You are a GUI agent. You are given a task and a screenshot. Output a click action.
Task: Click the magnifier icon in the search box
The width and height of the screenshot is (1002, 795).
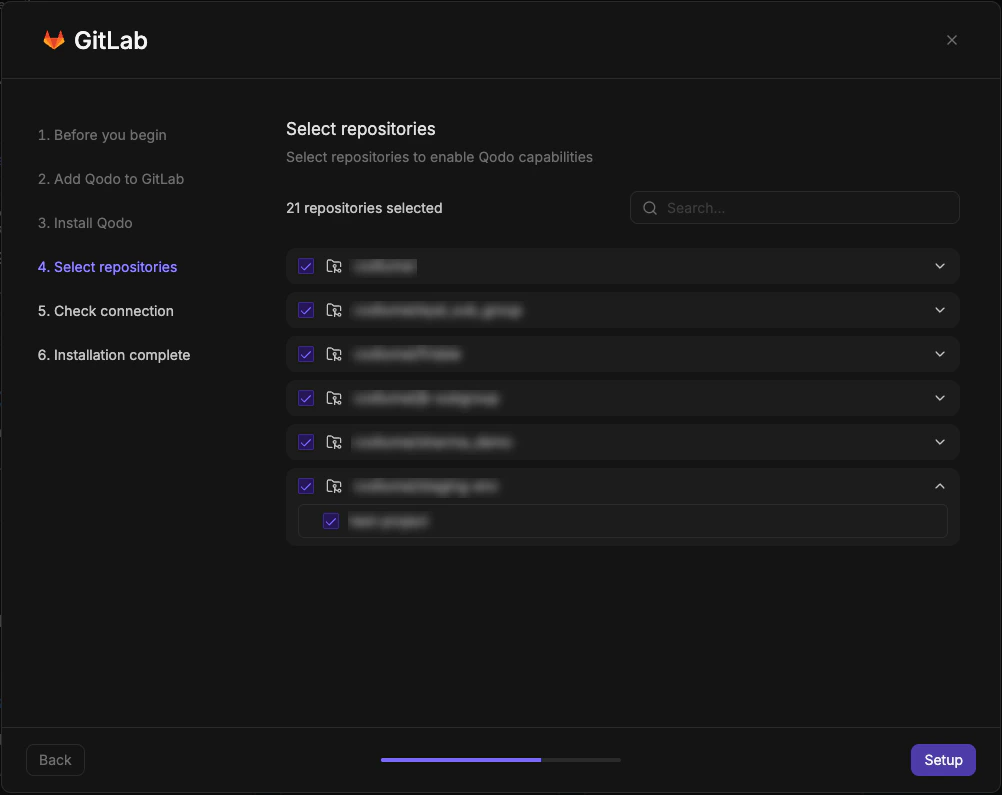pyautogui.click(x=650, y=208)
